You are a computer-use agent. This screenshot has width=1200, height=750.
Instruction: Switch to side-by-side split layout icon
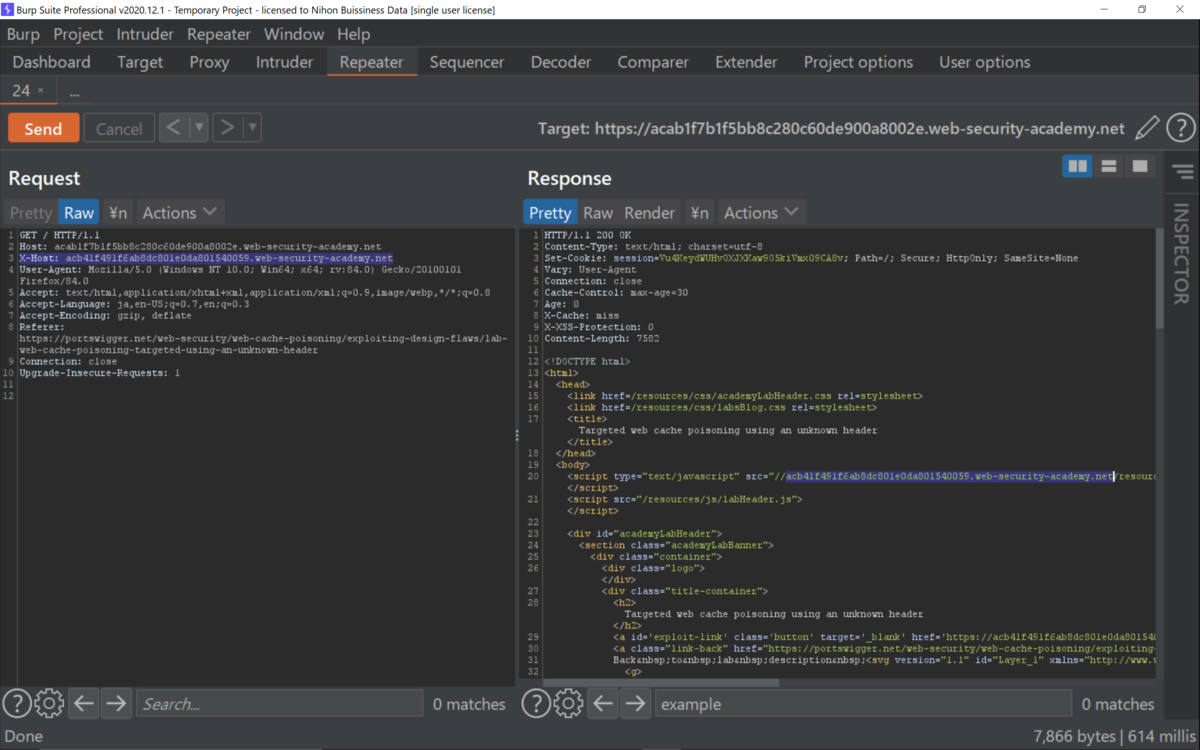pyautogui.click(x=1077, y=166)
